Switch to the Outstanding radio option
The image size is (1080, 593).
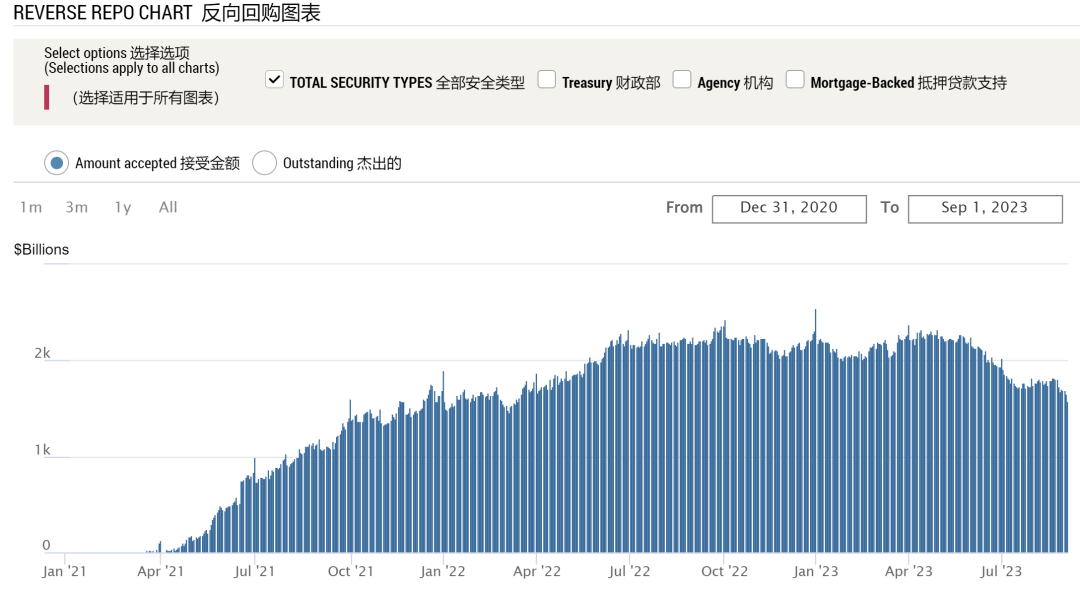tap(264, 163)
